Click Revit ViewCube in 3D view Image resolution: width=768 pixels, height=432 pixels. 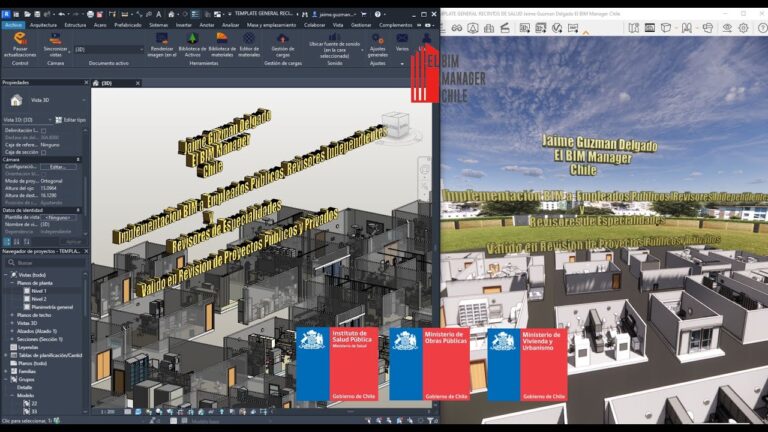click(x=396, y=124)
